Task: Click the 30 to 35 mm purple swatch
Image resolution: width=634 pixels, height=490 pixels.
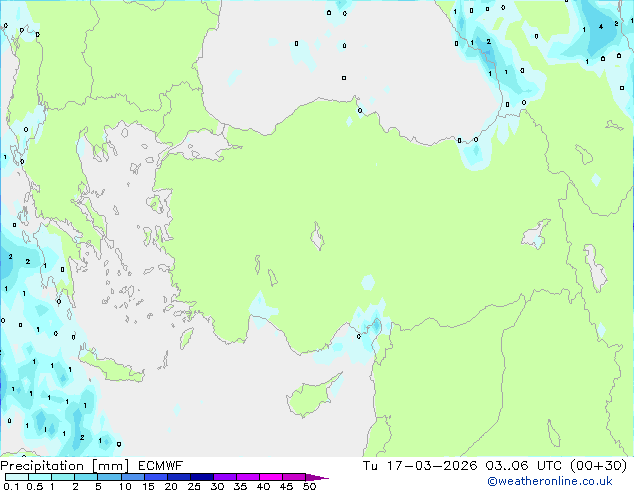Action: [x=224, y=477]
